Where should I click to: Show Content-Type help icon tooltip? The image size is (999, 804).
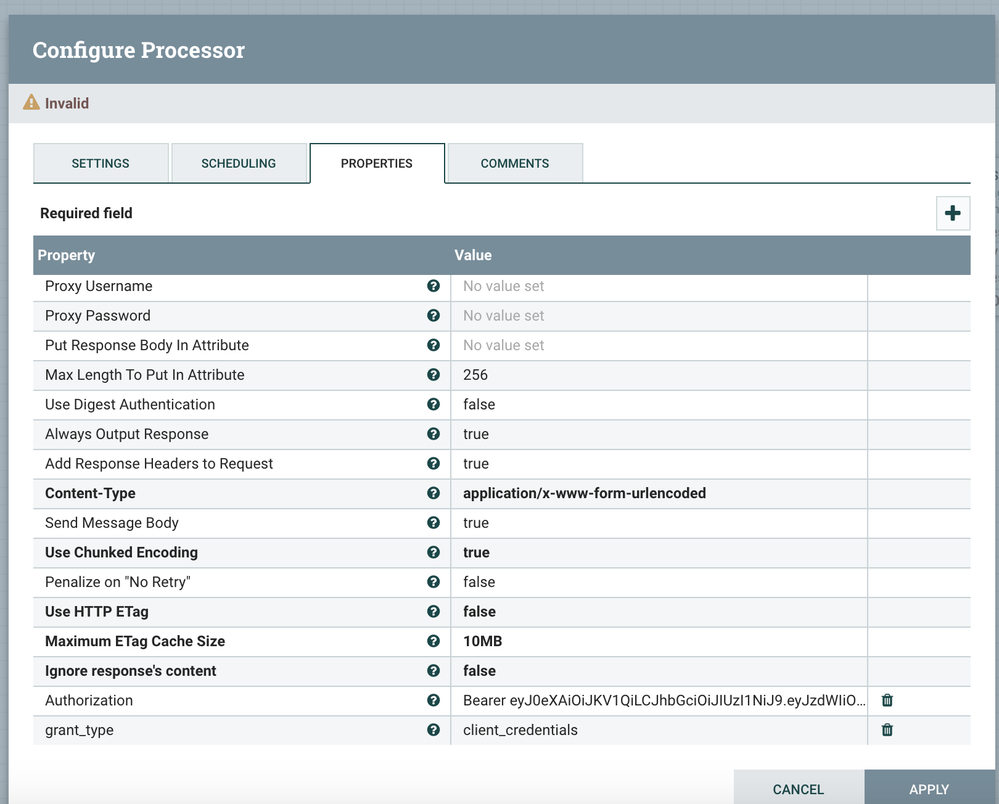tap(433, 493)
